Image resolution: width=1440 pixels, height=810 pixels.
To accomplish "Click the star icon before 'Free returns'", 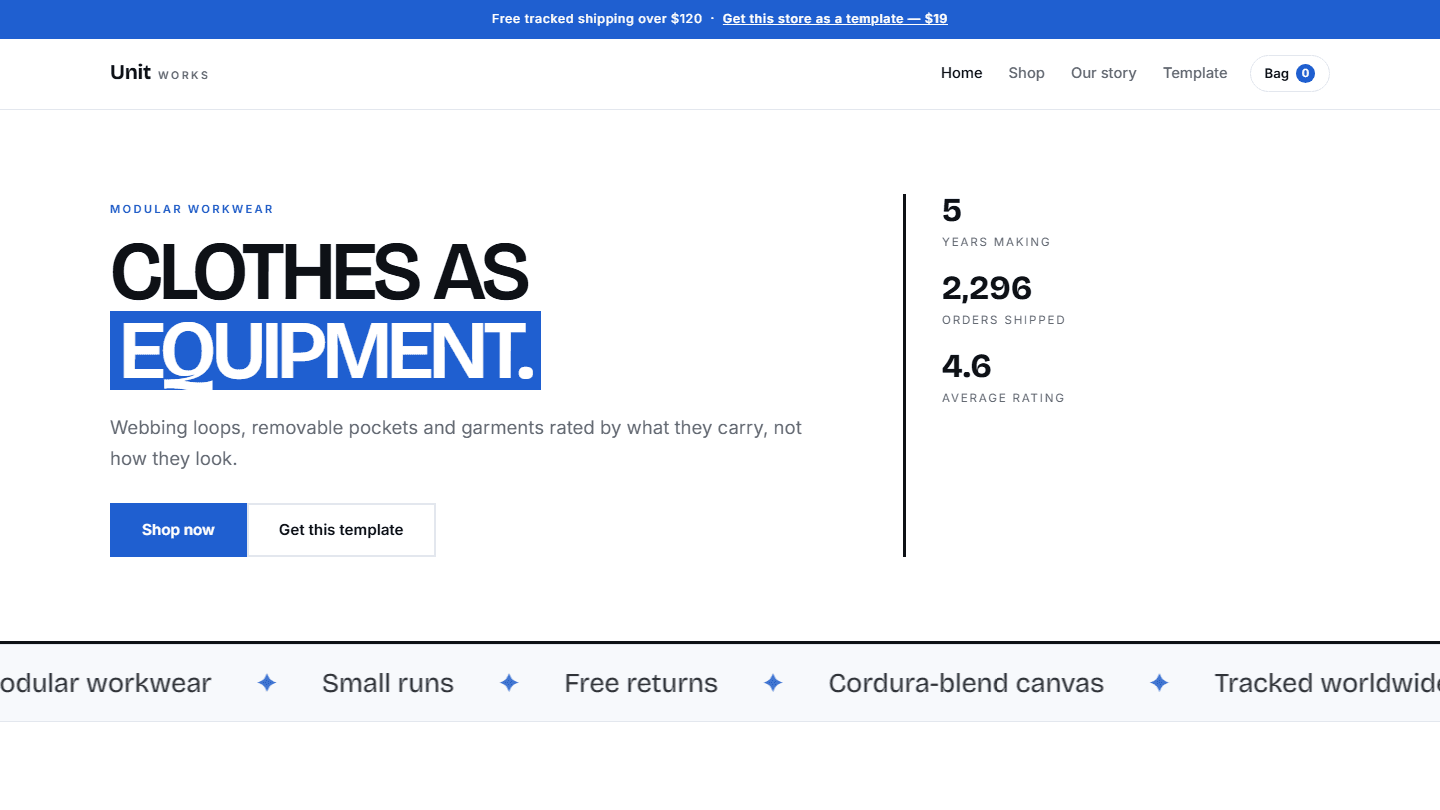I will pyautogui.click(x=509, y=683).
